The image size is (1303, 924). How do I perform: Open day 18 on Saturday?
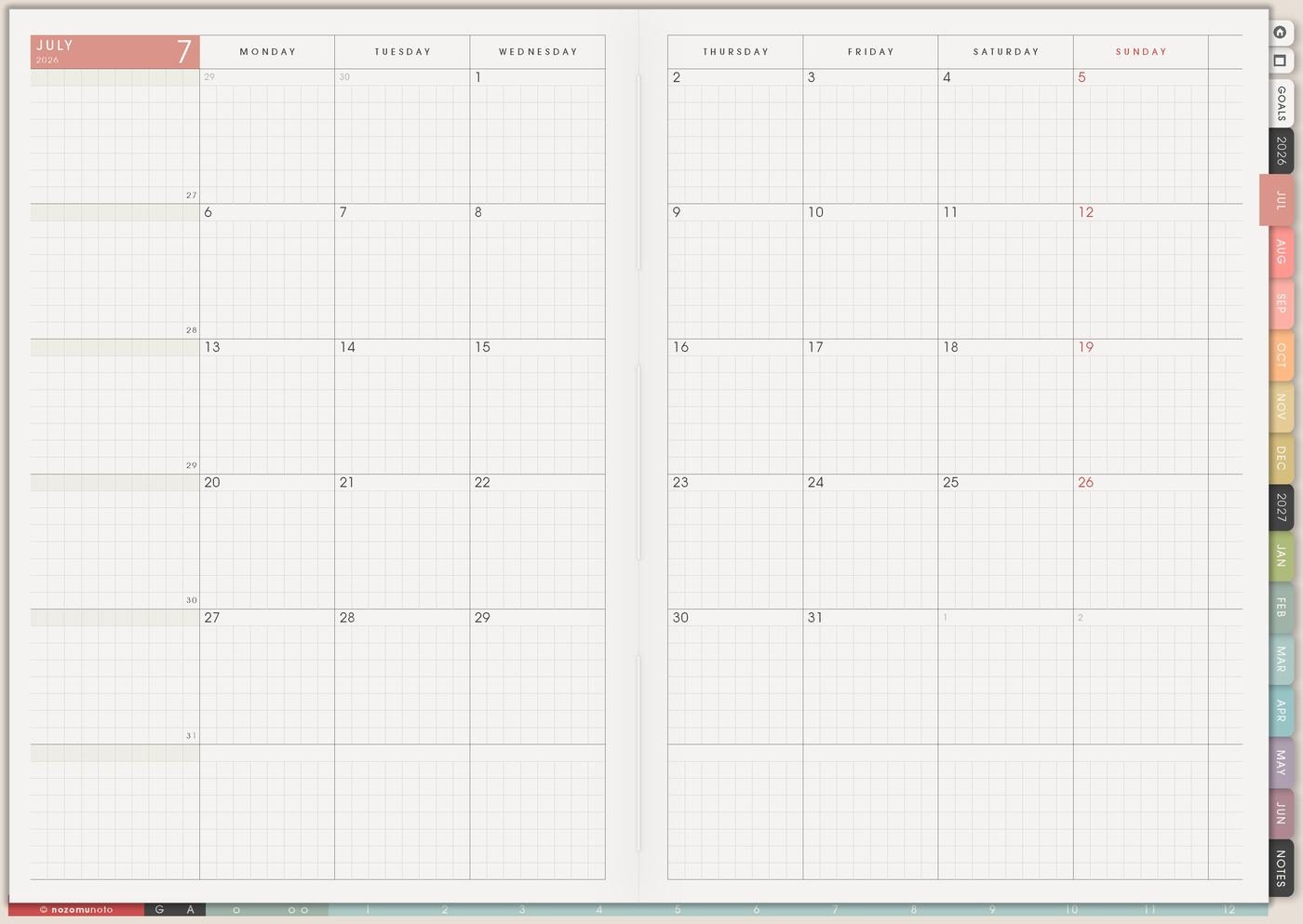click(x=950, y=347)
